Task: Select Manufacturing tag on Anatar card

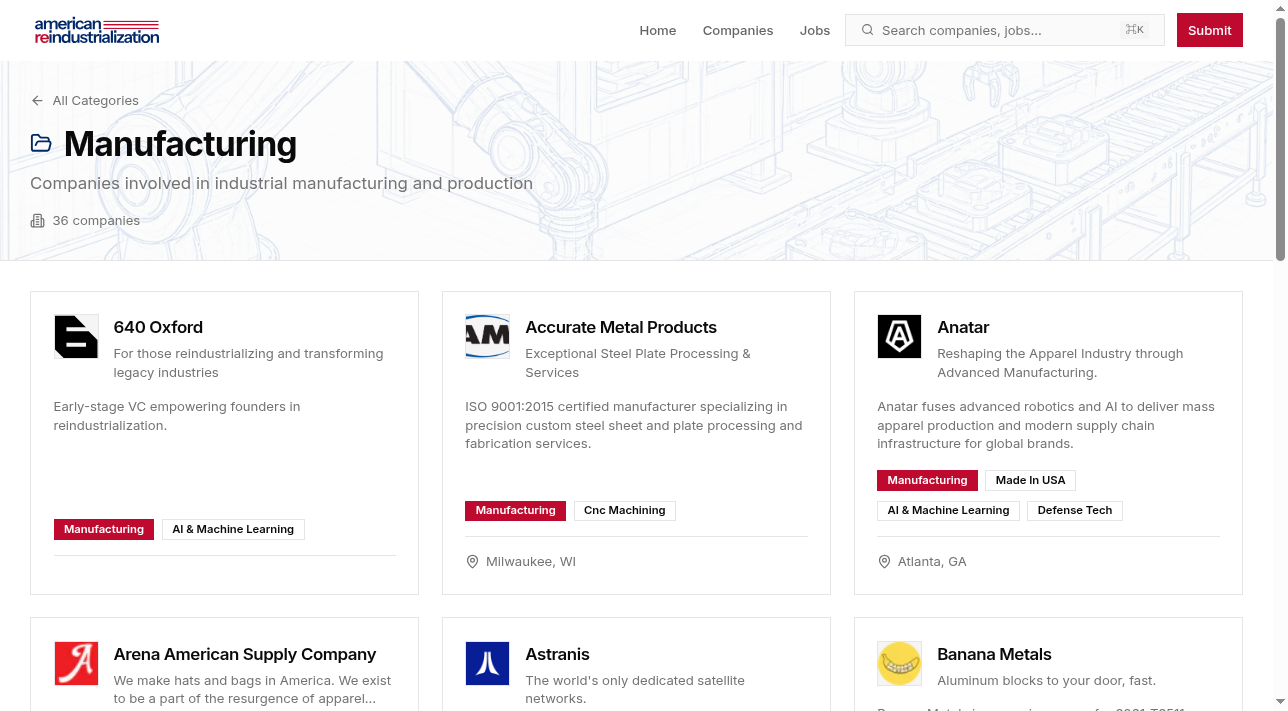Action: 927,481
